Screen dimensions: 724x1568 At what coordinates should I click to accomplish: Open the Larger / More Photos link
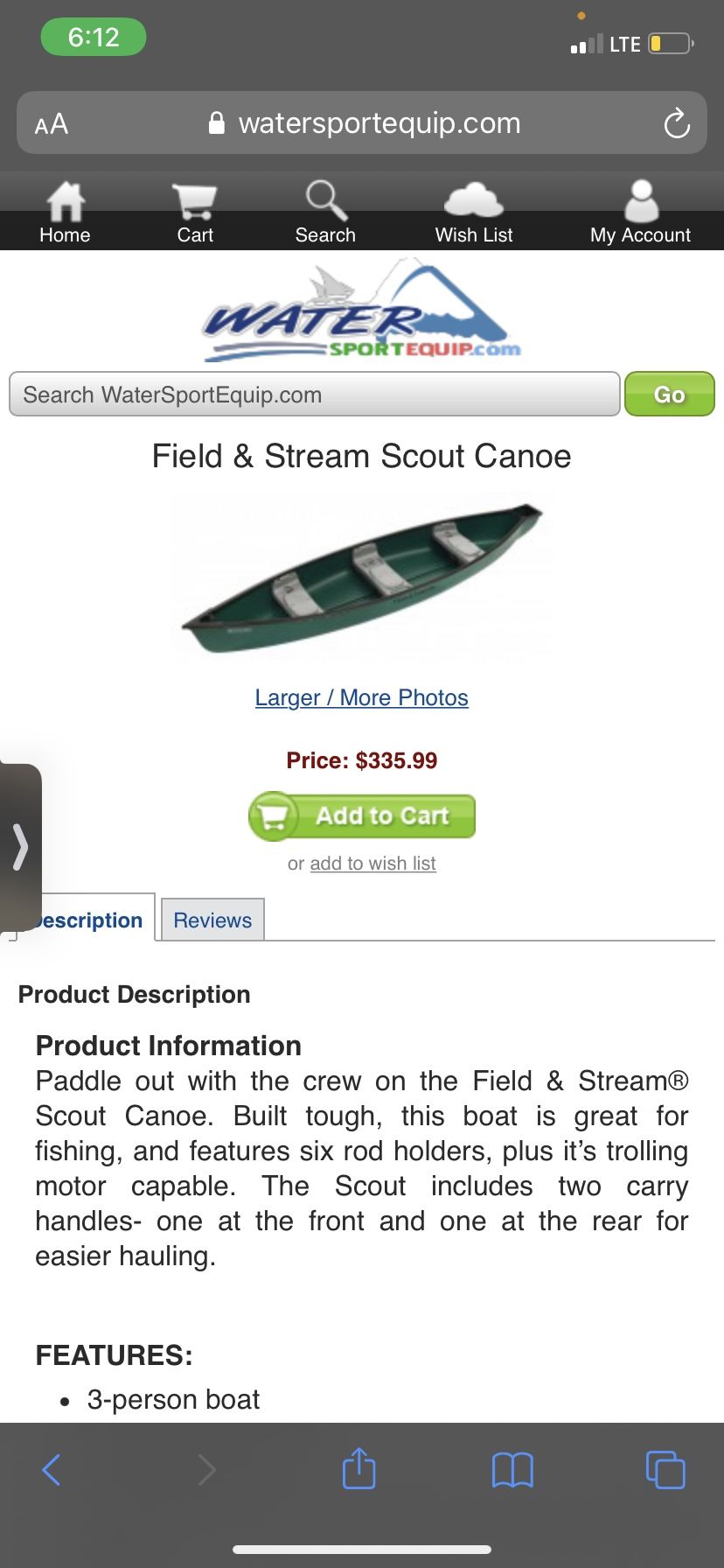coord(361,697)
